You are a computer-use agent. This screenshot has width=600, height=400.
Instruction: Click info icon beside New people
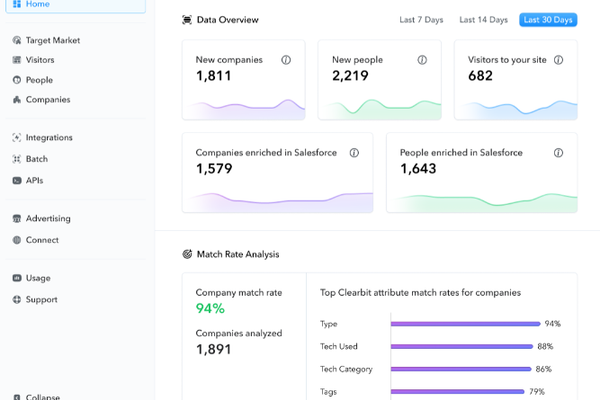pos(422,60)
